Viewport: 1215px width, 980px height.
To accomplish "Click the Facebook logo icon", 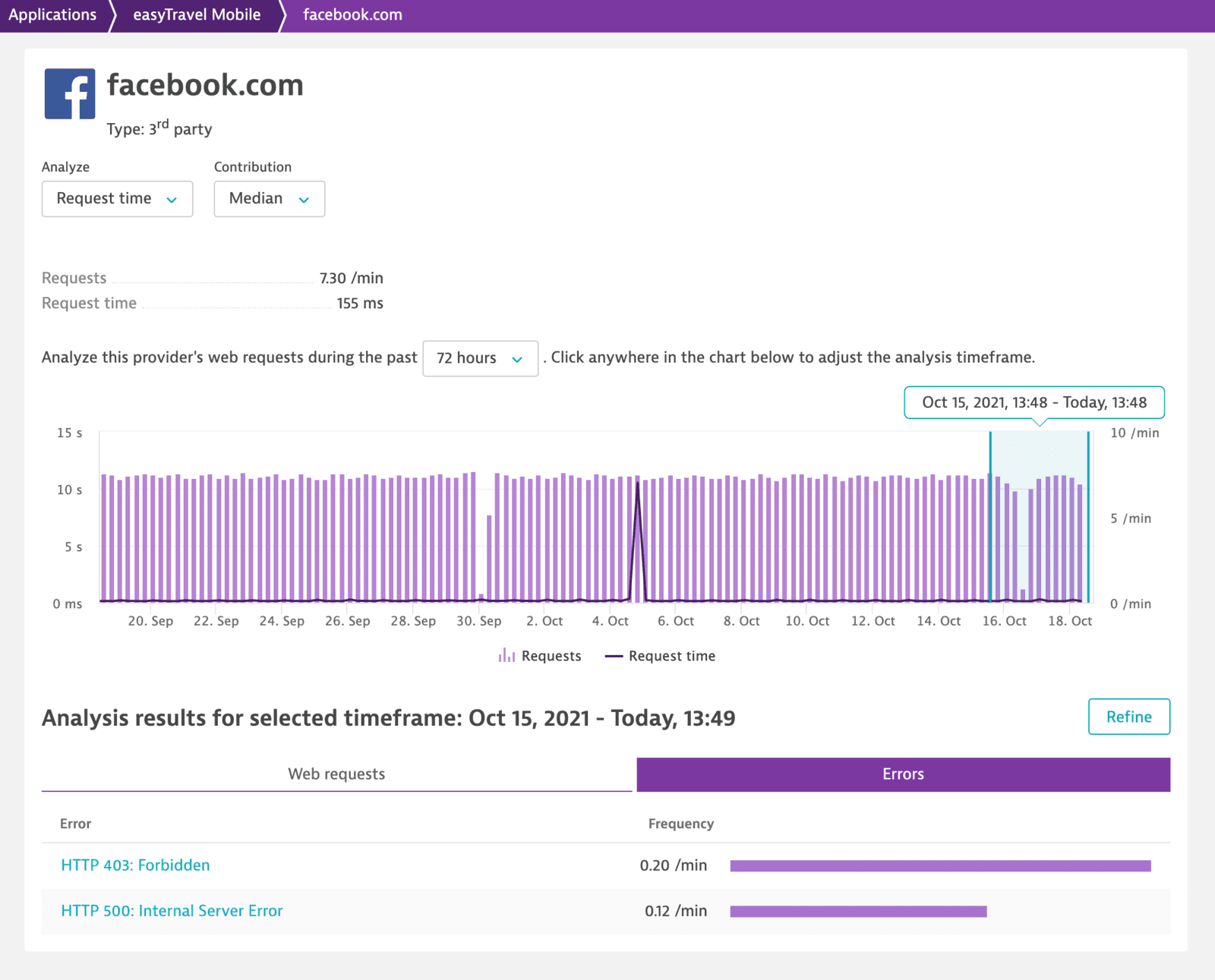I will (x=69, y=94).
